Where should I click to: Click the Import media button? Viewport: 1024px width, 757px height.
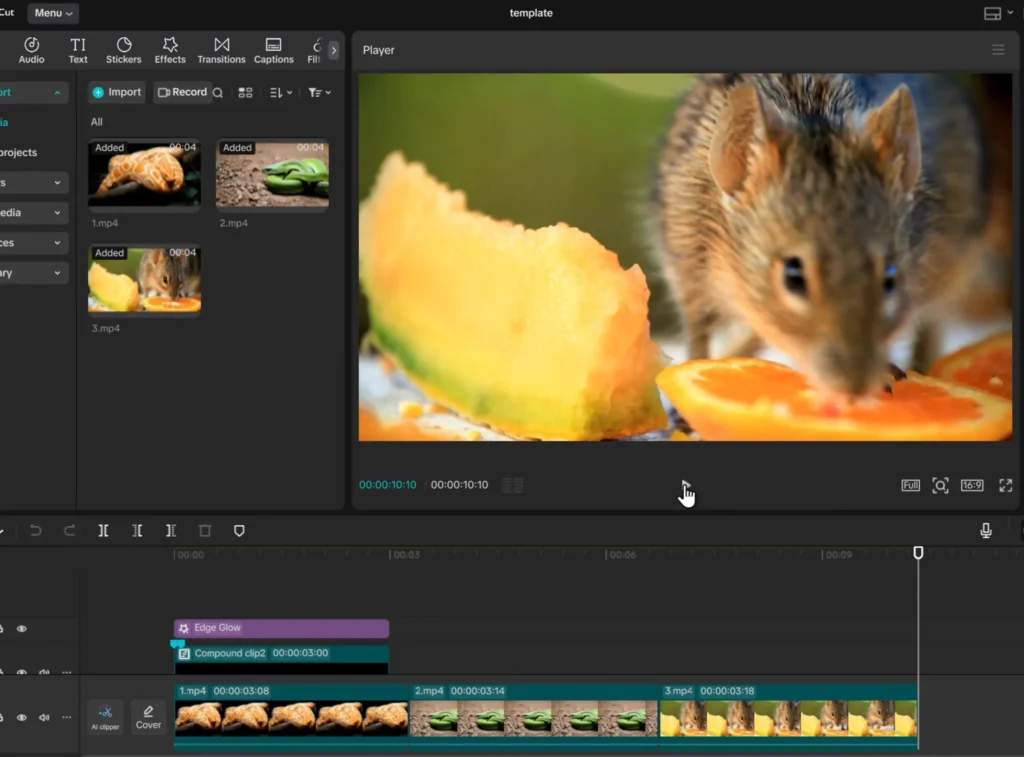click(x=117, y=92)
